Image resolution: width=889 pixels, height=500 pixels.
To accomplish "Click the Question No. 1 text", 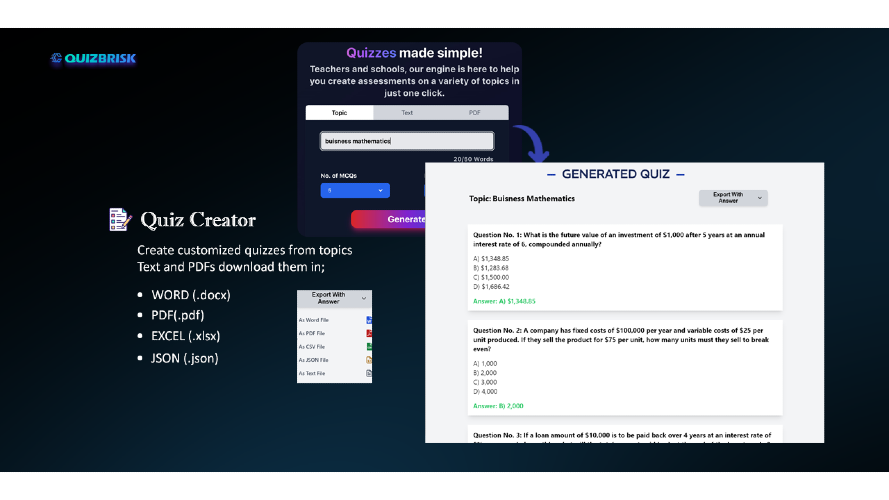I will coord(619,239).
